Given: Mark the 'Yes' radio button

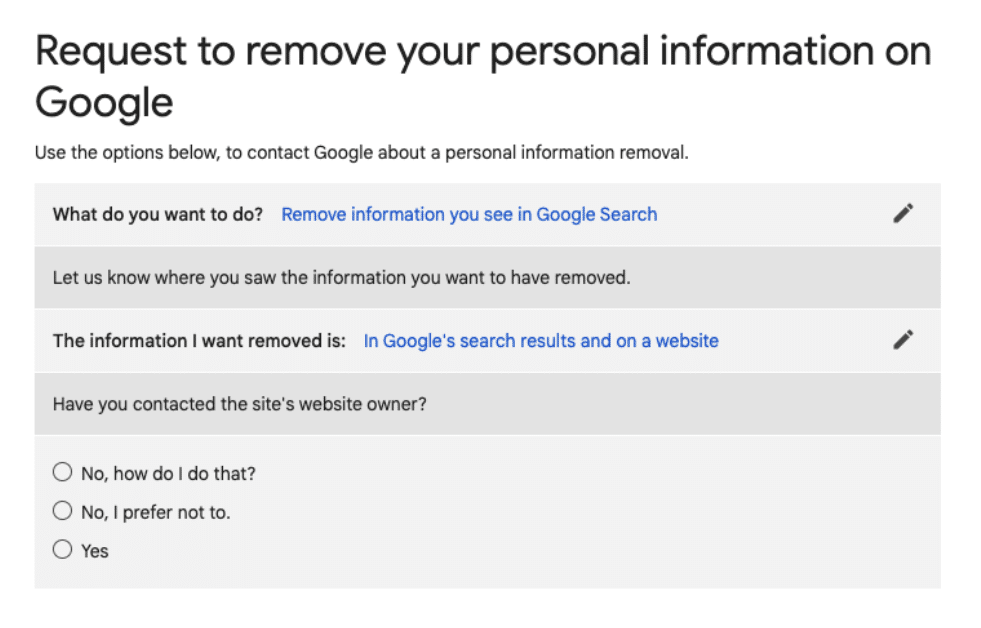Looking at the screenshot, I should pyautogui.click(x=62, y=549).
